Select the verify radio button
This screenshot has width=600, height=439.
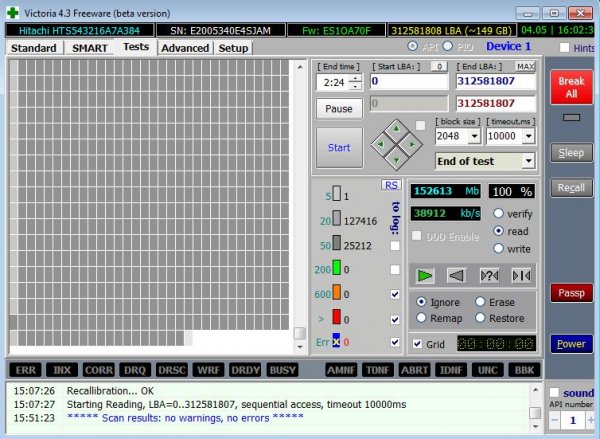point(498,213)
